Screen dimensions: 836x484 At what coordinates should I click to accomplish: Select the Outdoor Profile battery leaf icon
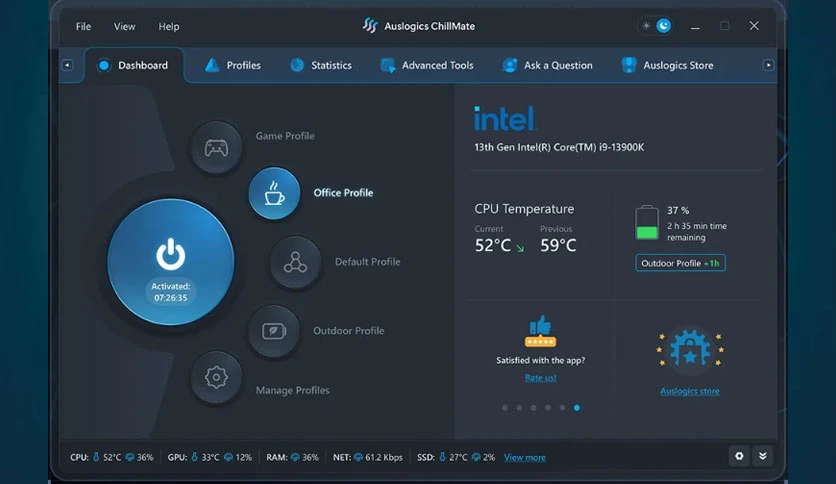[x=274, y=330]
